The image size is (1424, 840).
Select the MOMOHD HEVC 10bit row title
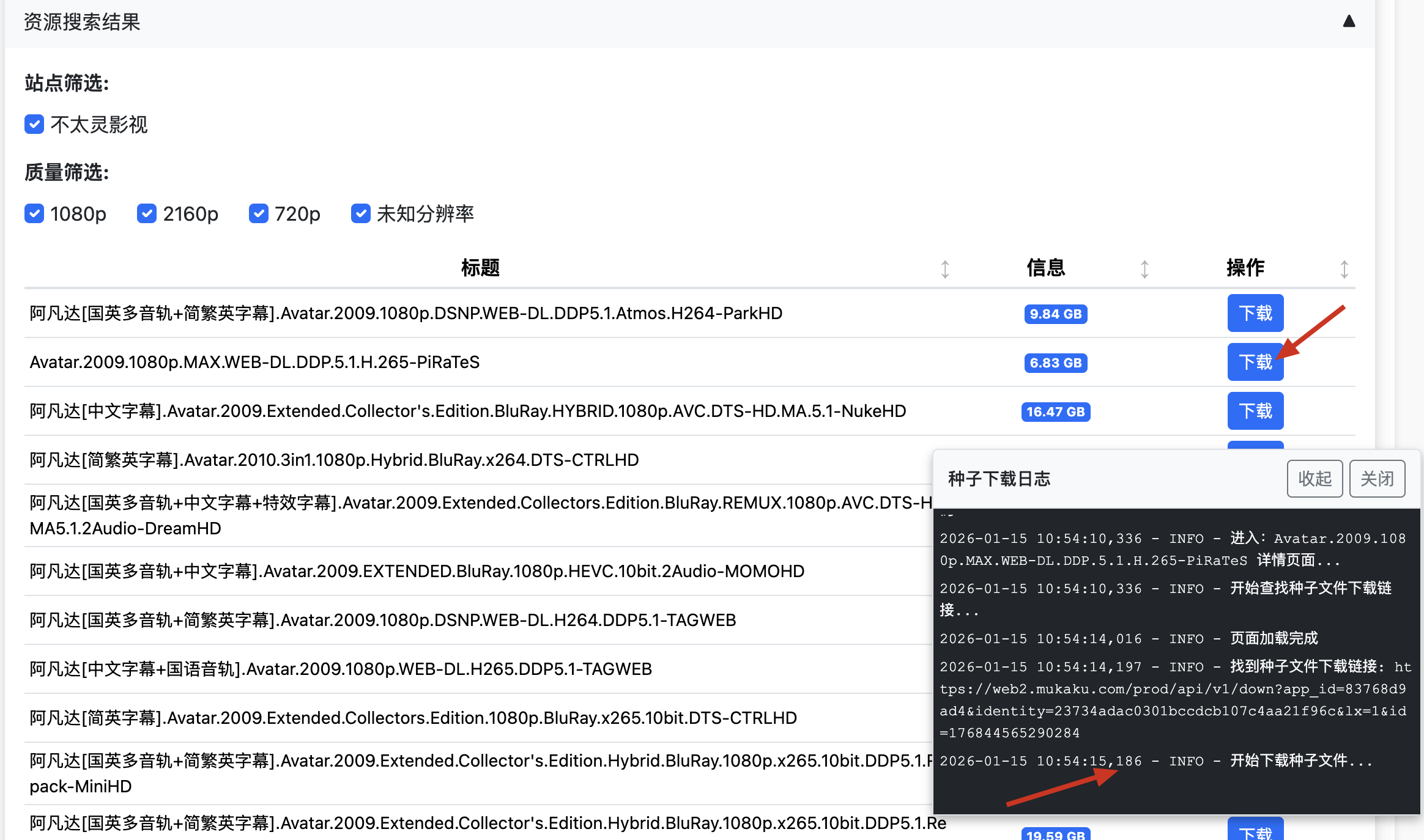417,571
